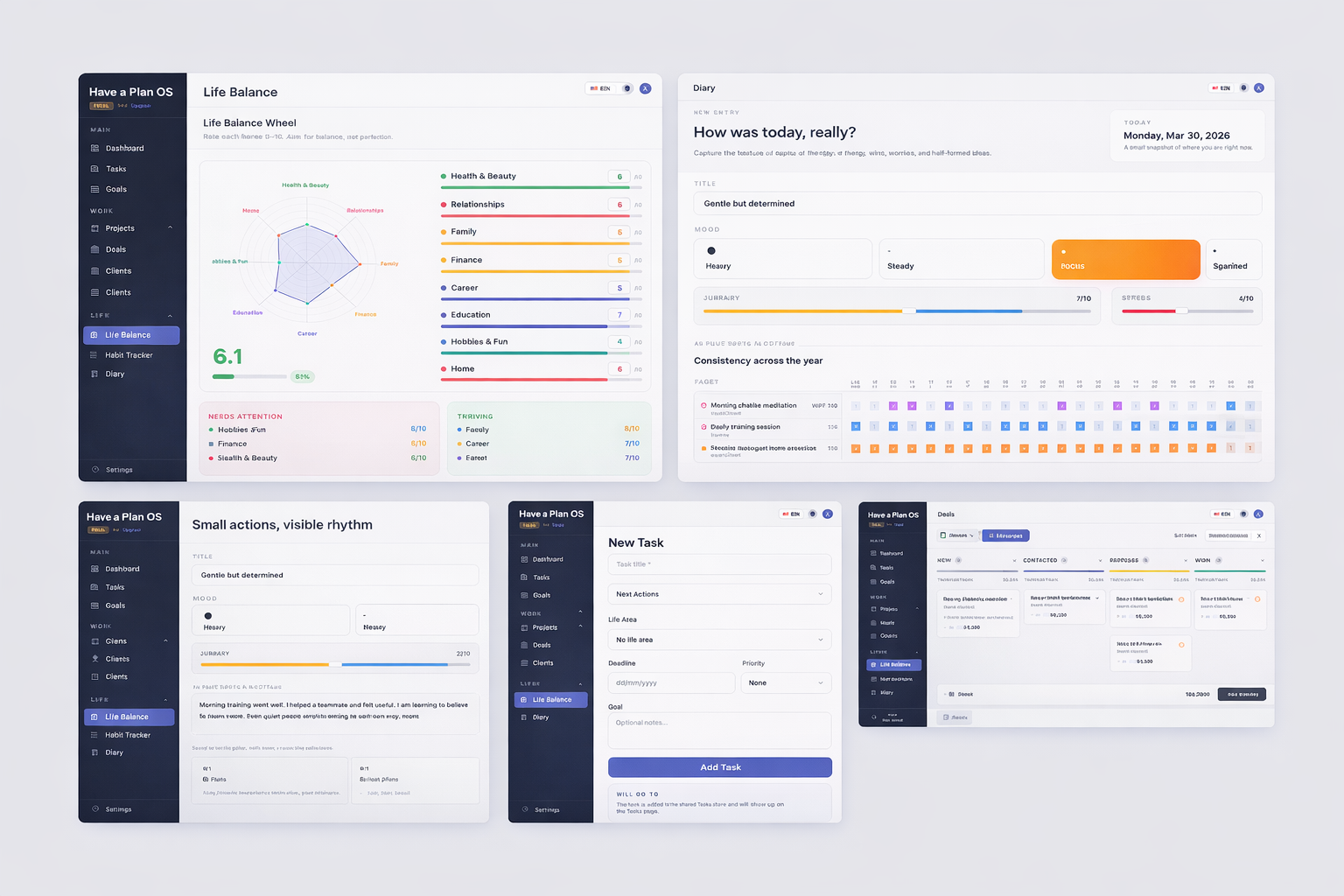Open the Priority dropdown set to None
Image resolution: width=1344 pixels, height=896 pixels.
785,682
